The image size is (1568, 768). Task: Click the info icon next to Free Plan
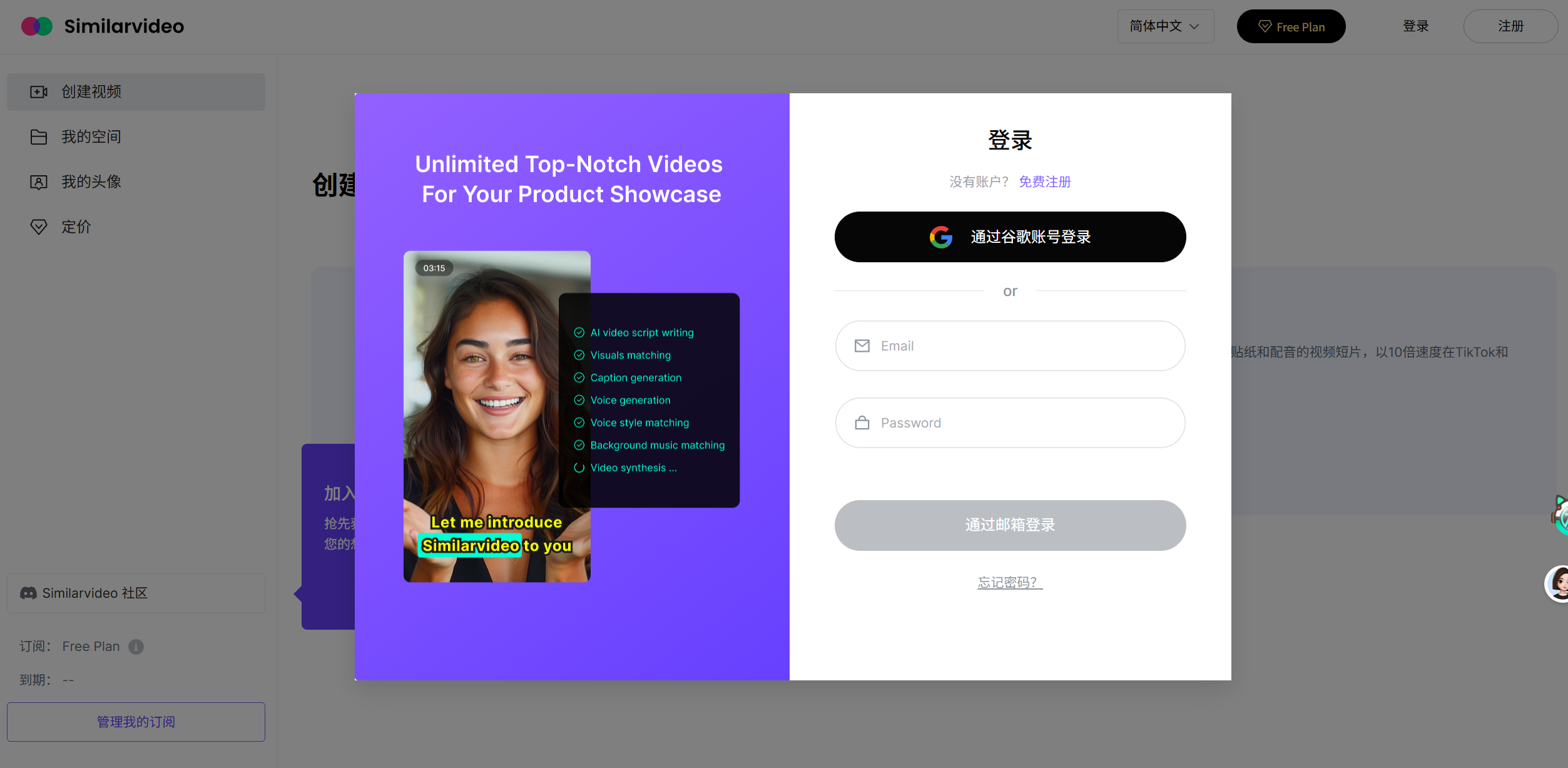[x=136, y=647]
